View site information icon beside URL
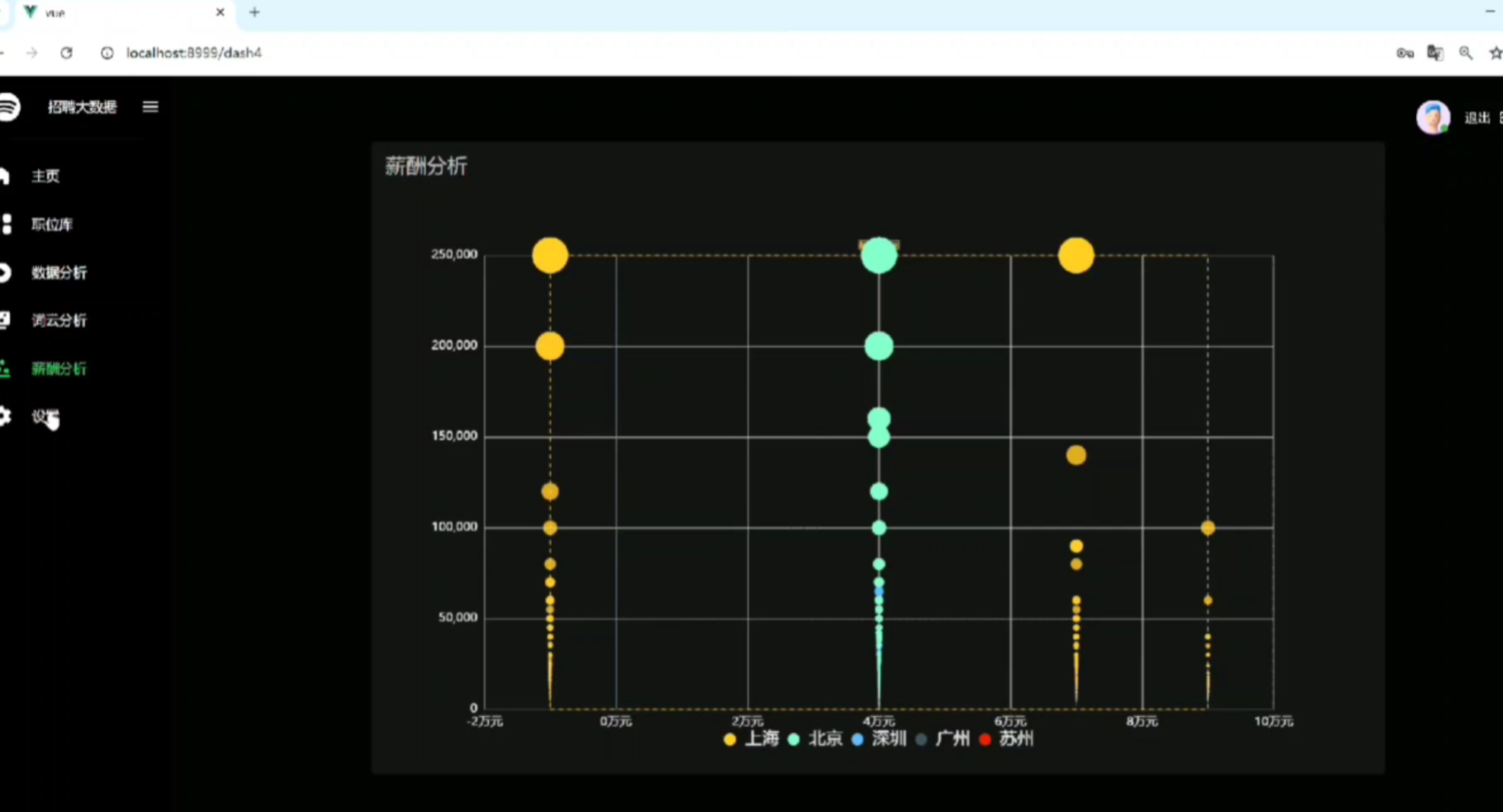 tap(107, 53)
